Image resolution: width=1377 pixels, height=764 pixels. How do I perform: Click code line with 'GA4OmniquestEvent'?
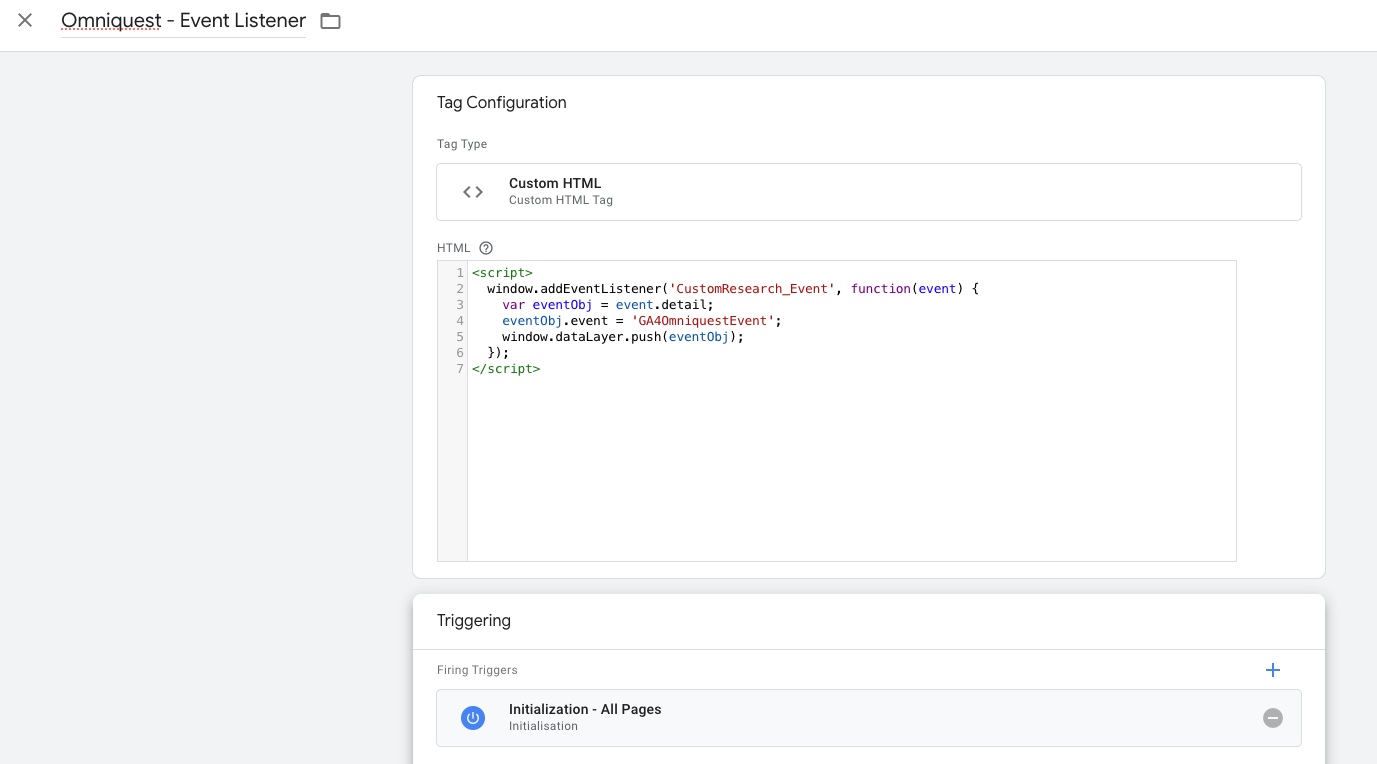(x=641, y=321)
